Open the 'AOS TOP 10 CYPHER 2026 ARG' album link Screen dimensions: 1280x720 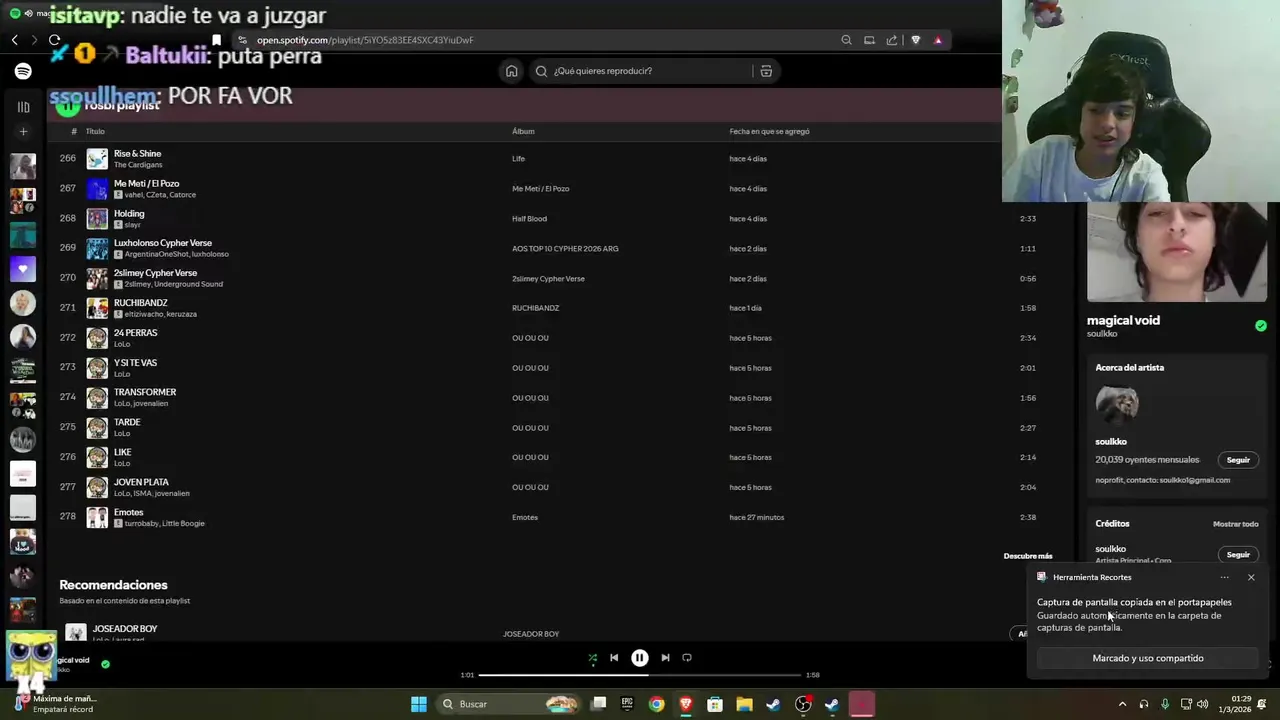tap(565, 249)
